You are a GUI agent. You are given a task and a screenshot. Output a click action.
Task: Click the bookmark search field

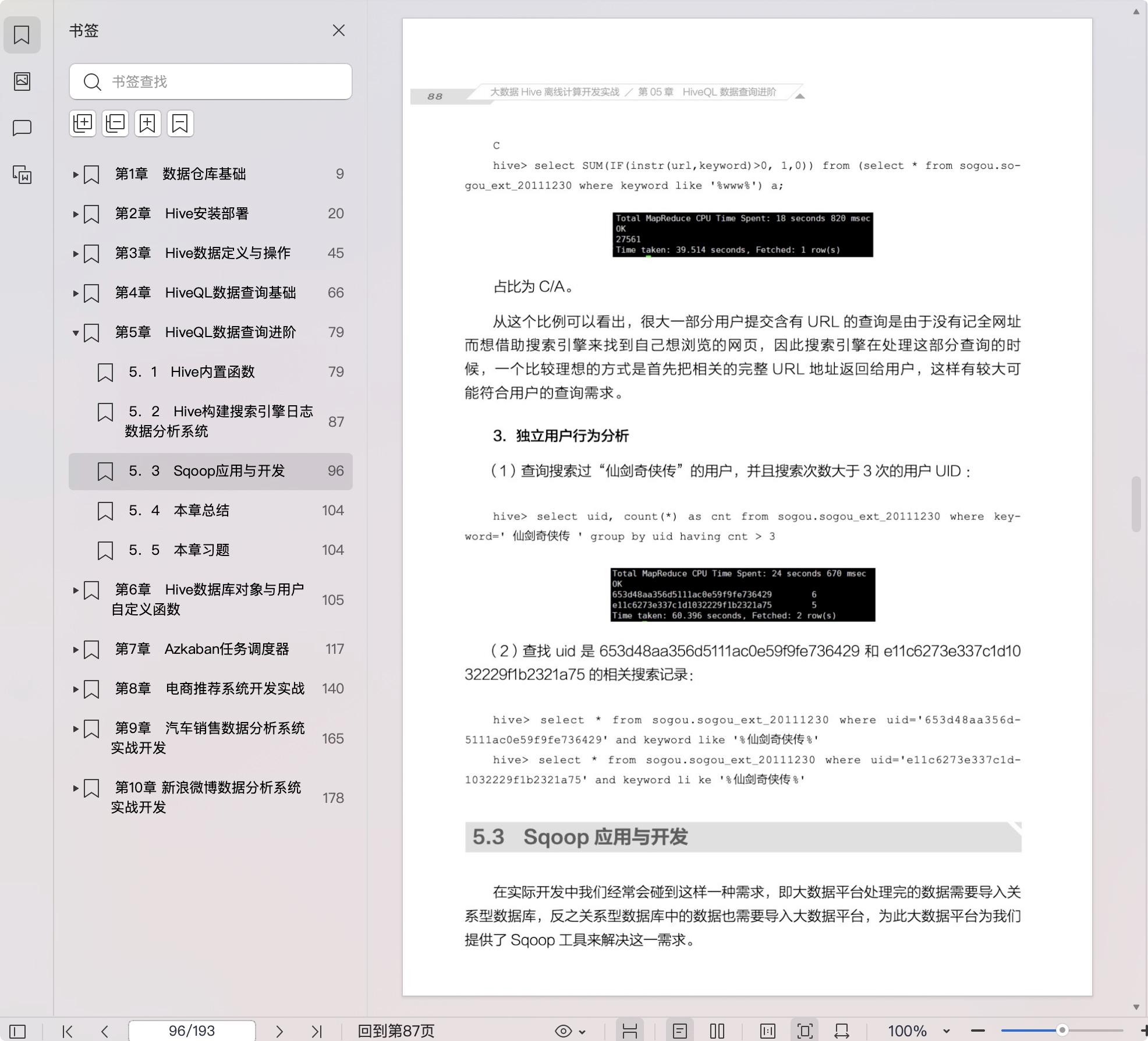click(x=211, y=82)
